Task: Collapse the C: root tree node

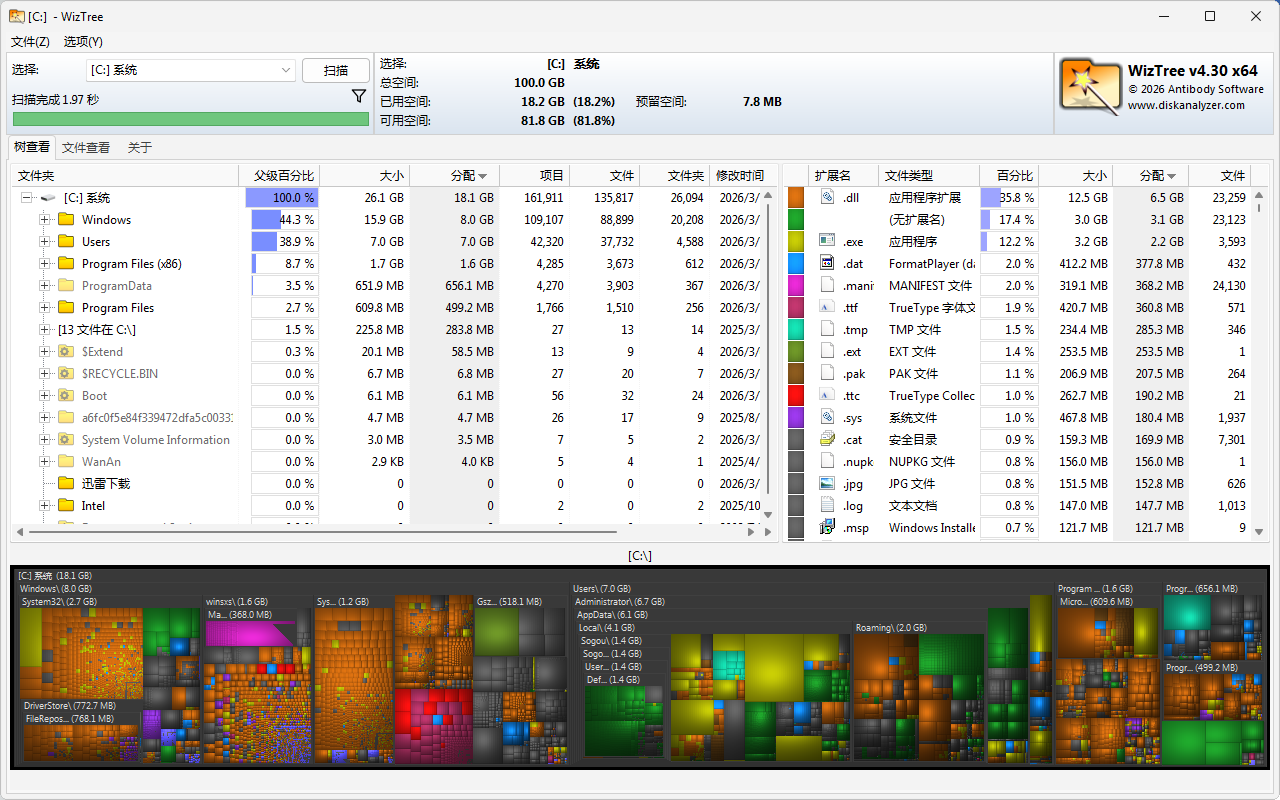Action: coord(26,198)
